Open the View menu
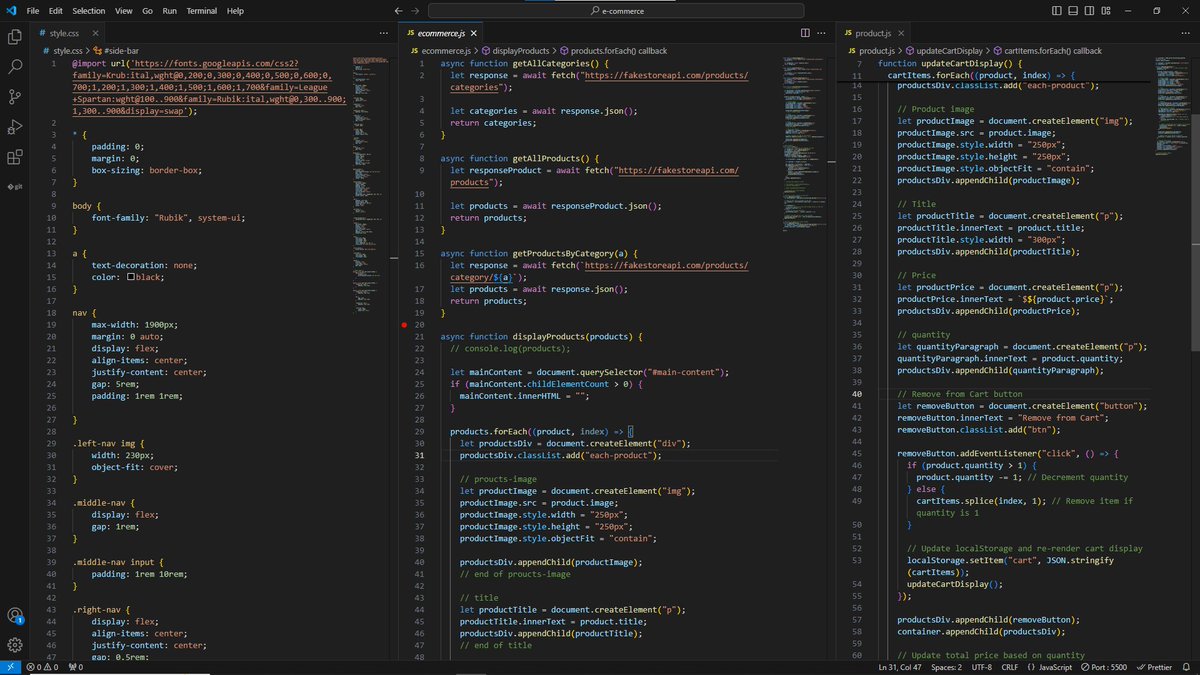Viewport: 1200px width, 675px height. 124,11
